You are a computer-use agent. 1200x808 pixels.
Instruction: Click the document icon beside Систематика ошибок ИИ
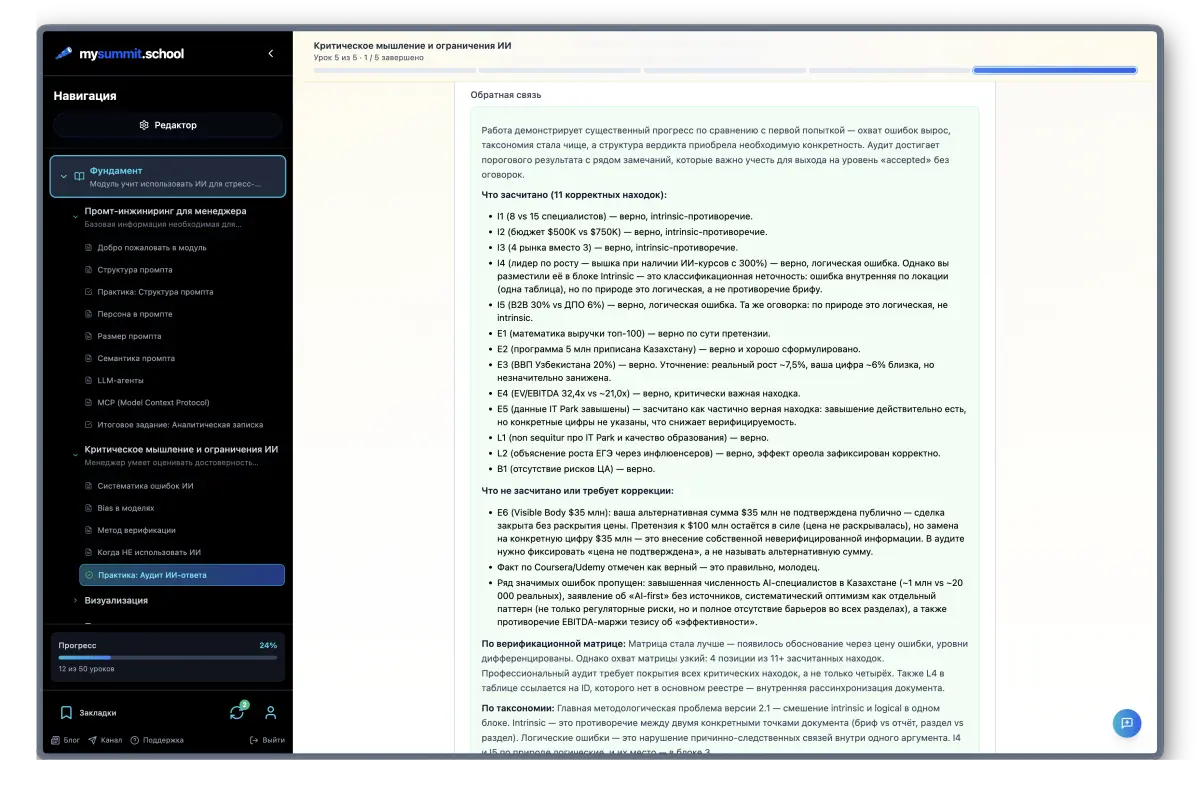[88, 486]
